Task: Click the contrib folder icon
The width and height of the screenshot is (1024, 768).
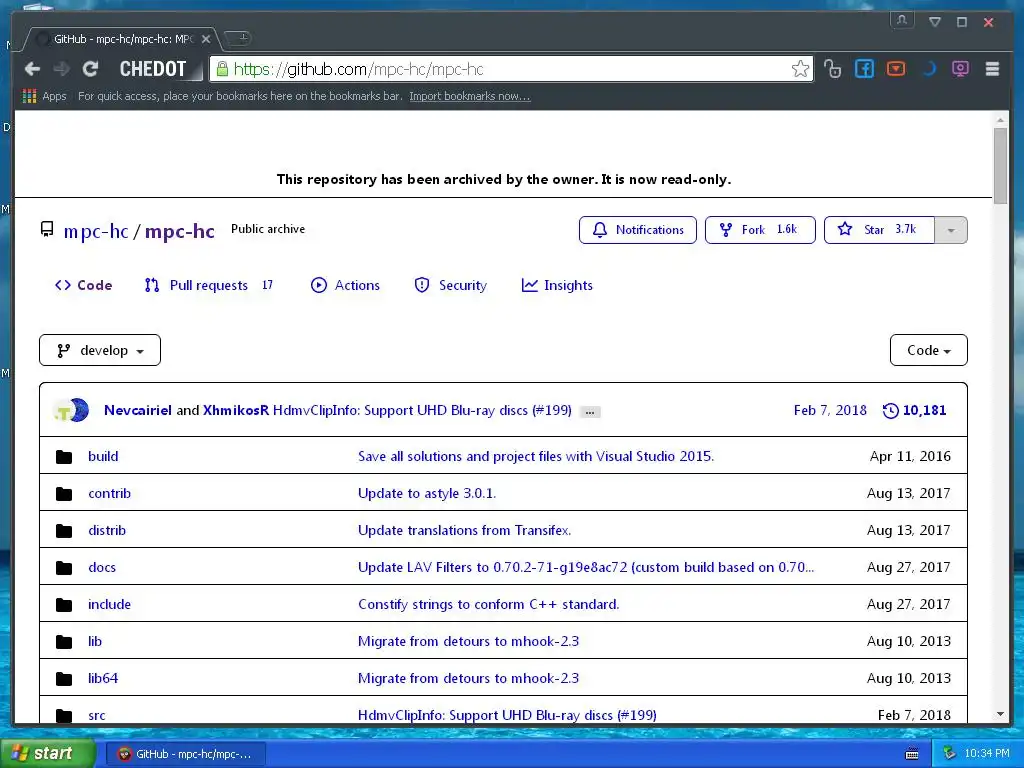Action: pyautogui.click(x=64, y=494)
